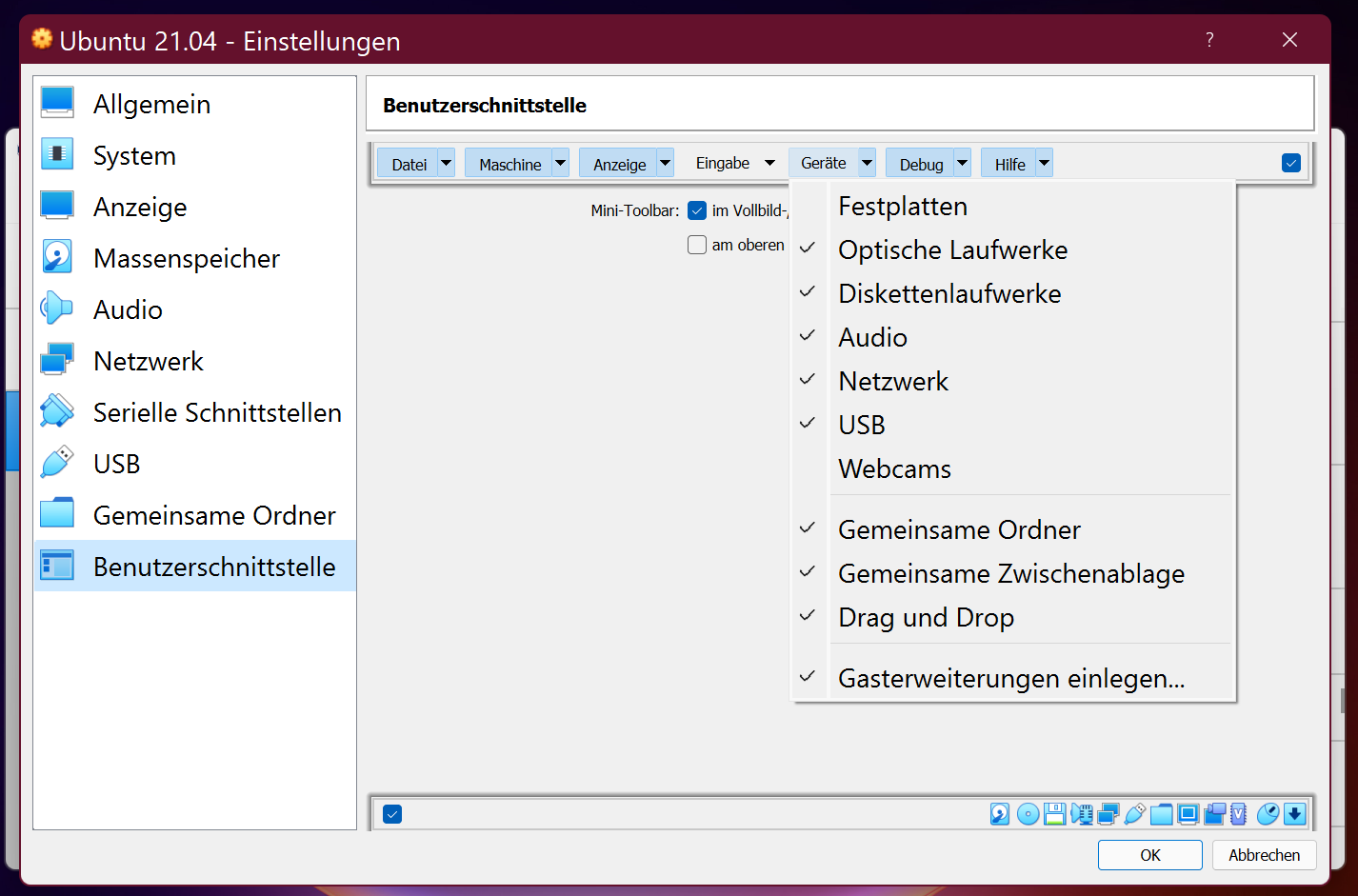Expand the Datei menu dropdown arrow

click(447, 163)
